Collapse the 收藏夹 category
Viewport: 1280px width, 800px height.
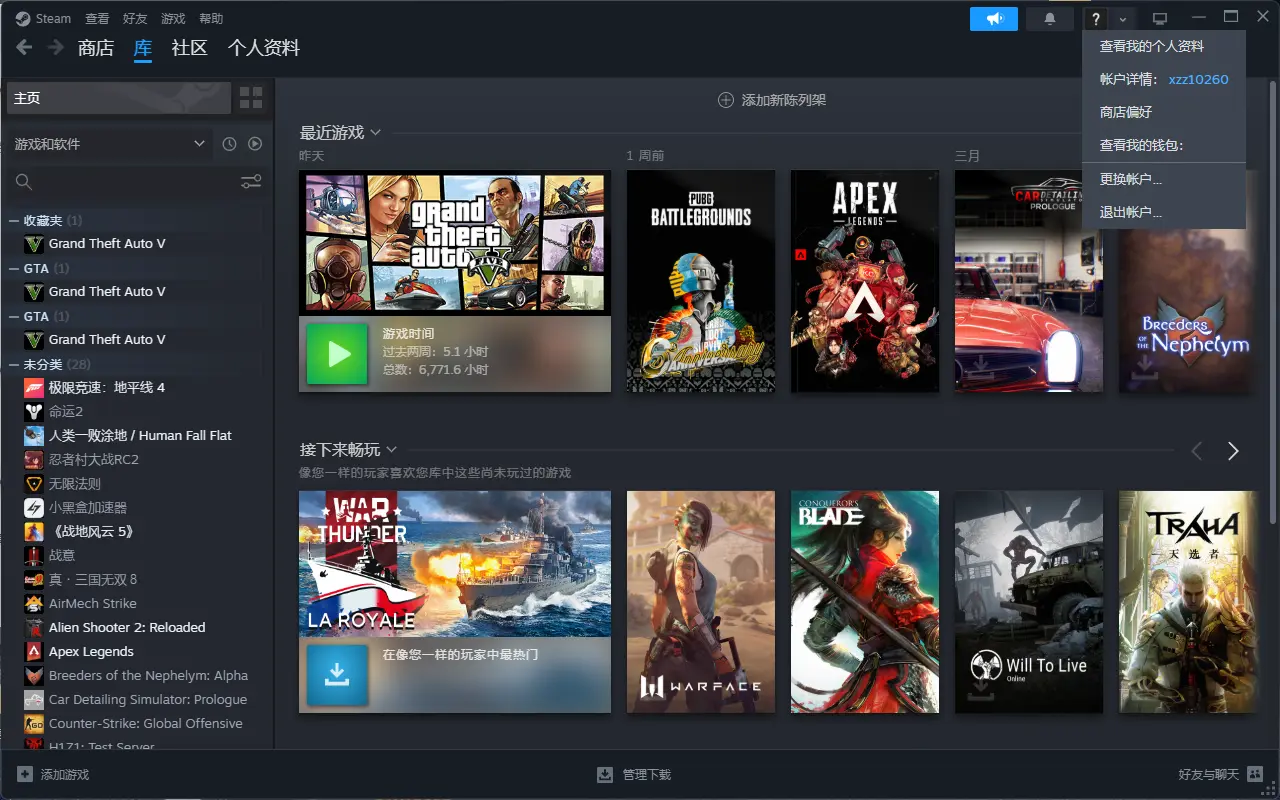pos(14,220)
